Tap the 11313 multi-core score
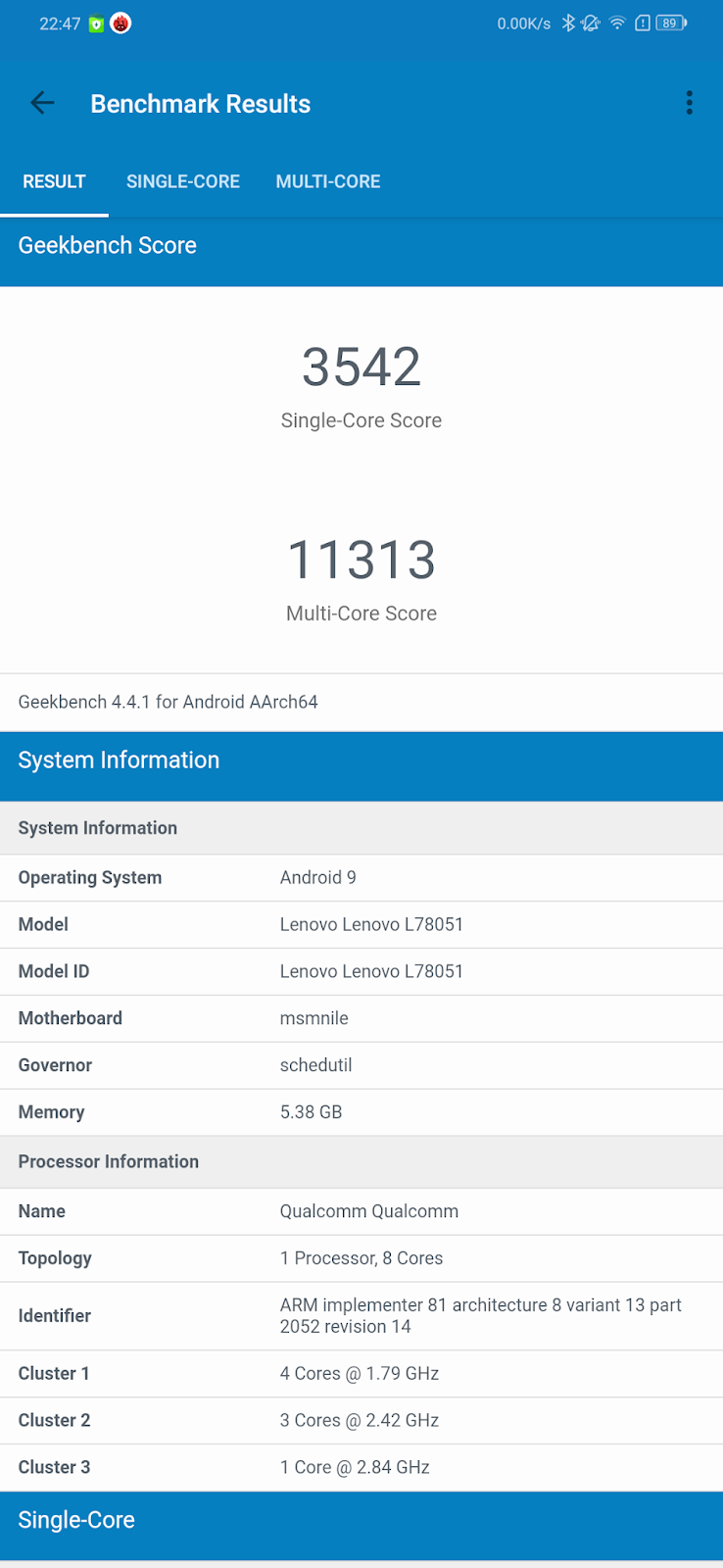Image resolution: width=723 pixels, height=1568 pixels. click(x=361, y=561)
